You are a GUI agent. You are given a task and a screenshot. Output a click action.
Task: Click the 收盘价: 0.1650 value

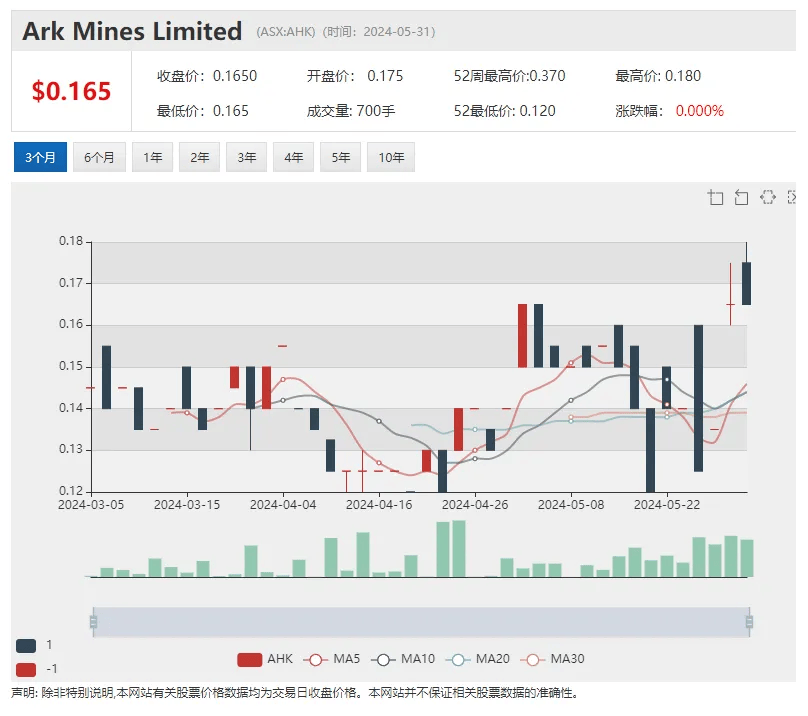coord(207,76)
